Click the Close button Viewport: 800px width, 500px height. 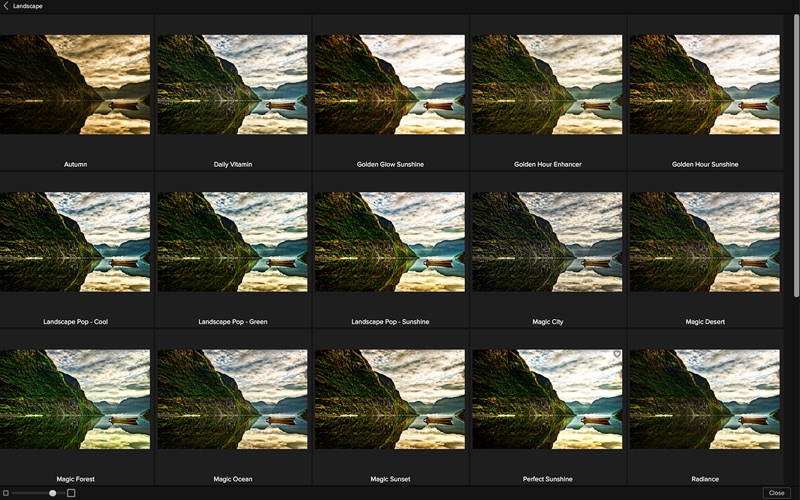pyautogui.click(x=776, y=493)
